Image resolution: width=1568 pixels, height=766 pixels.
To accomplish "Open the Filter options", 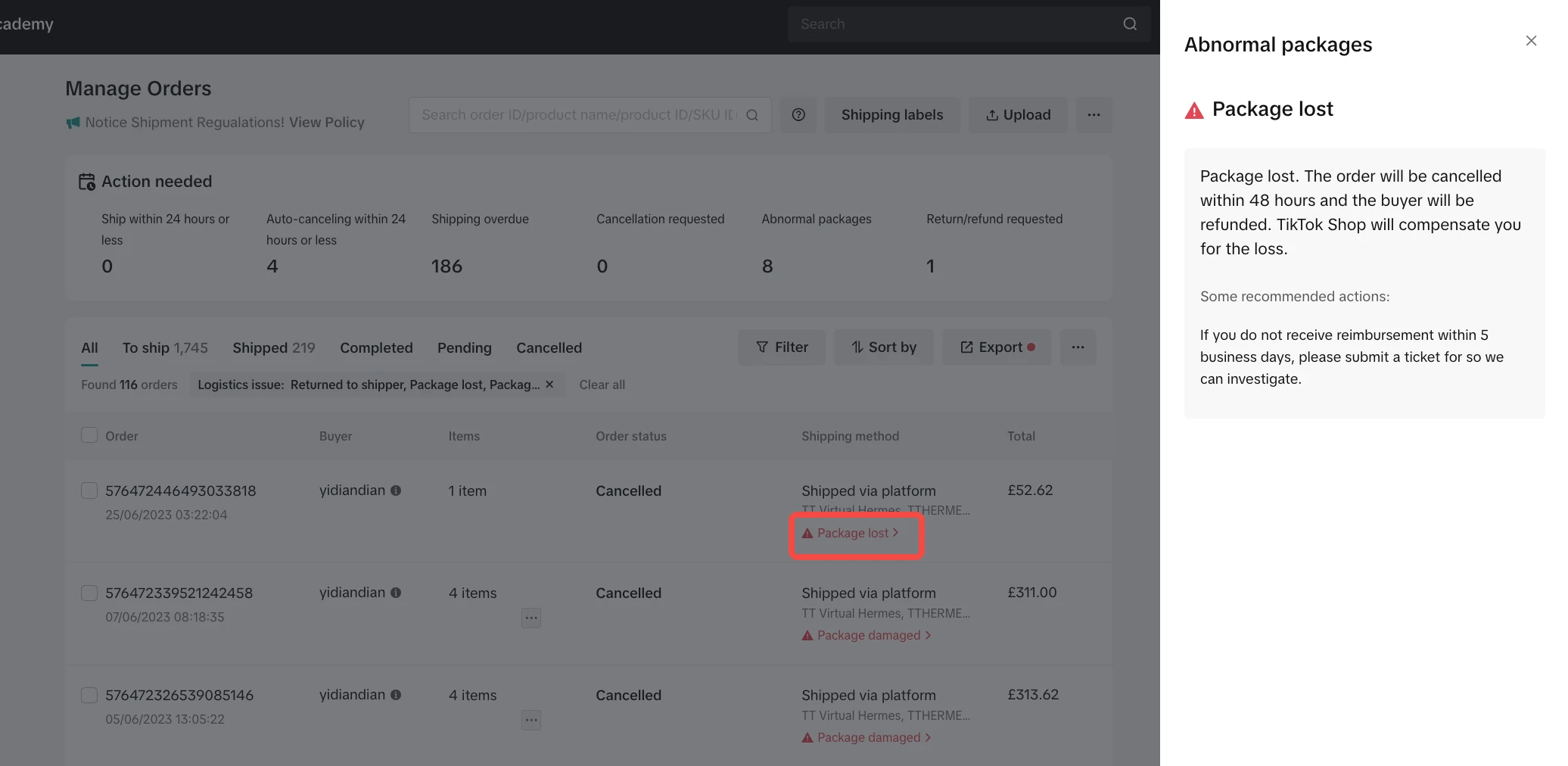I will click(x=782, y=347).
